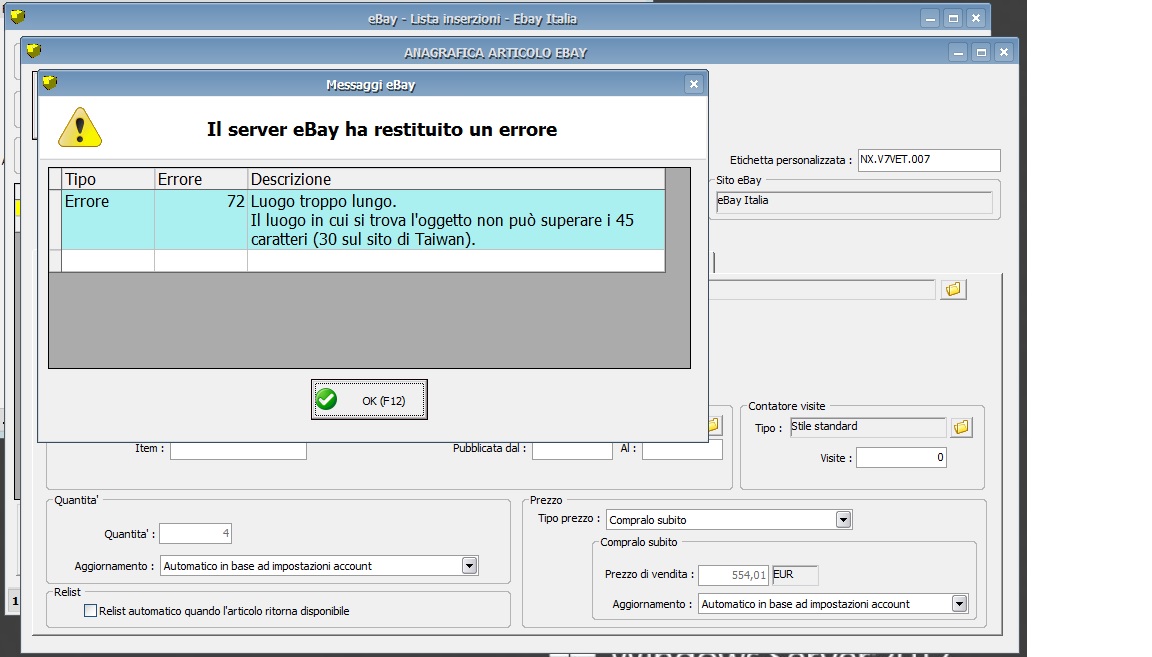Maximize the Anagrafica Articolo eBay window
Screen dimensions: 1152x657
click(981, 53)
